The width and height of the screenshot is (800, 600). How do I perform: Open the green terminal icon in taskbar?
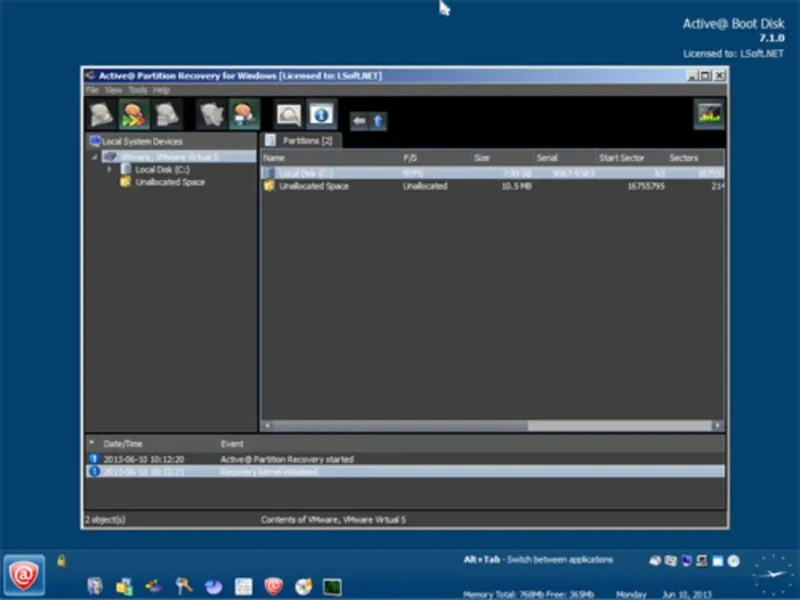(x=332, y=586)
